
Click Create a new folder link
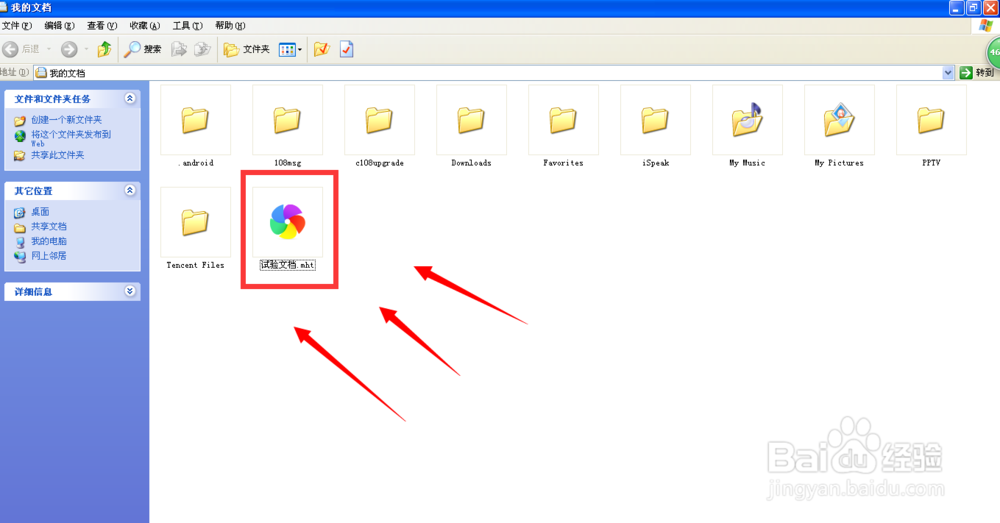66,119
